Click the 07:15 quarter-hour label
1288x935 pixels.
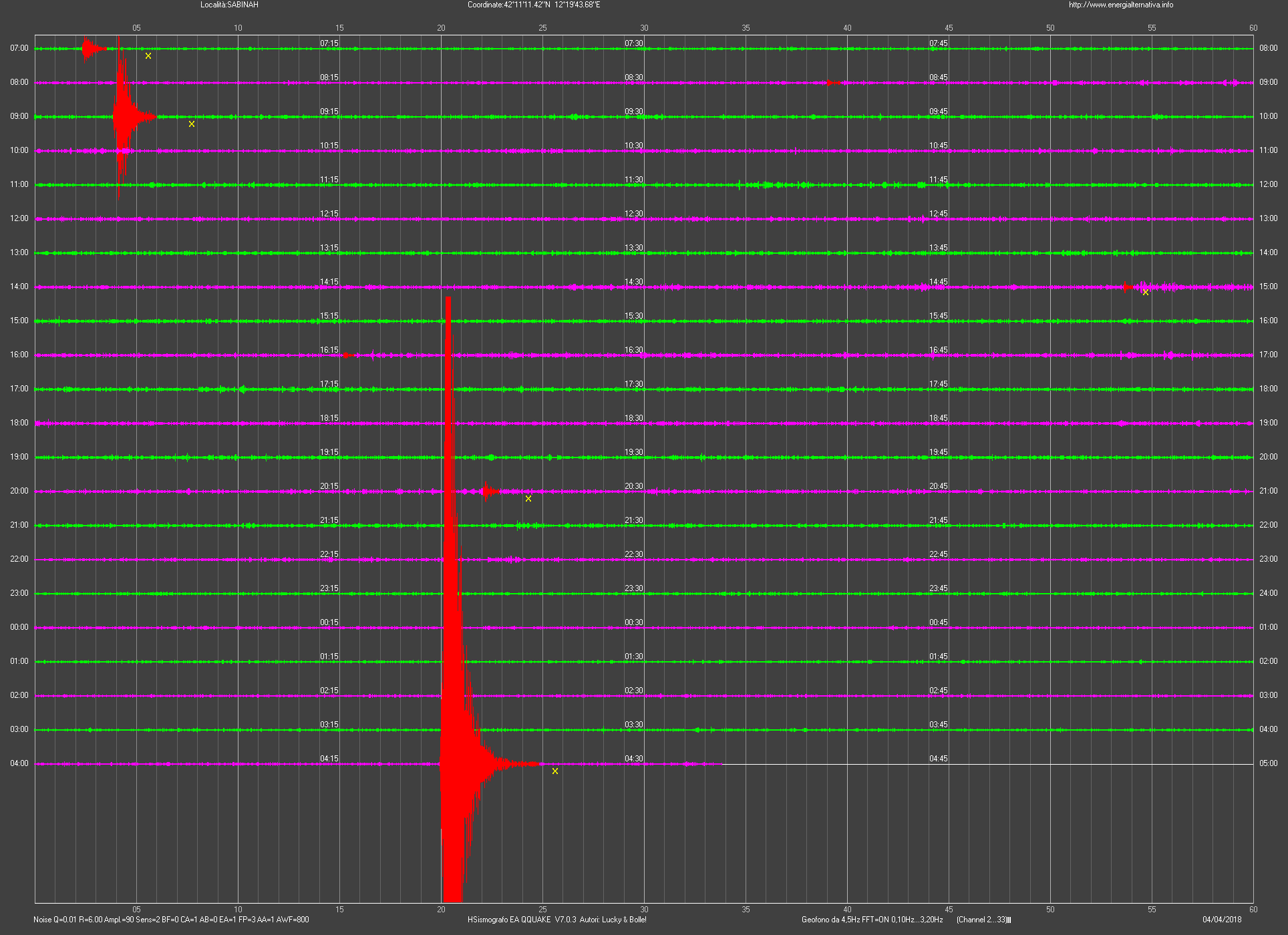329,43
